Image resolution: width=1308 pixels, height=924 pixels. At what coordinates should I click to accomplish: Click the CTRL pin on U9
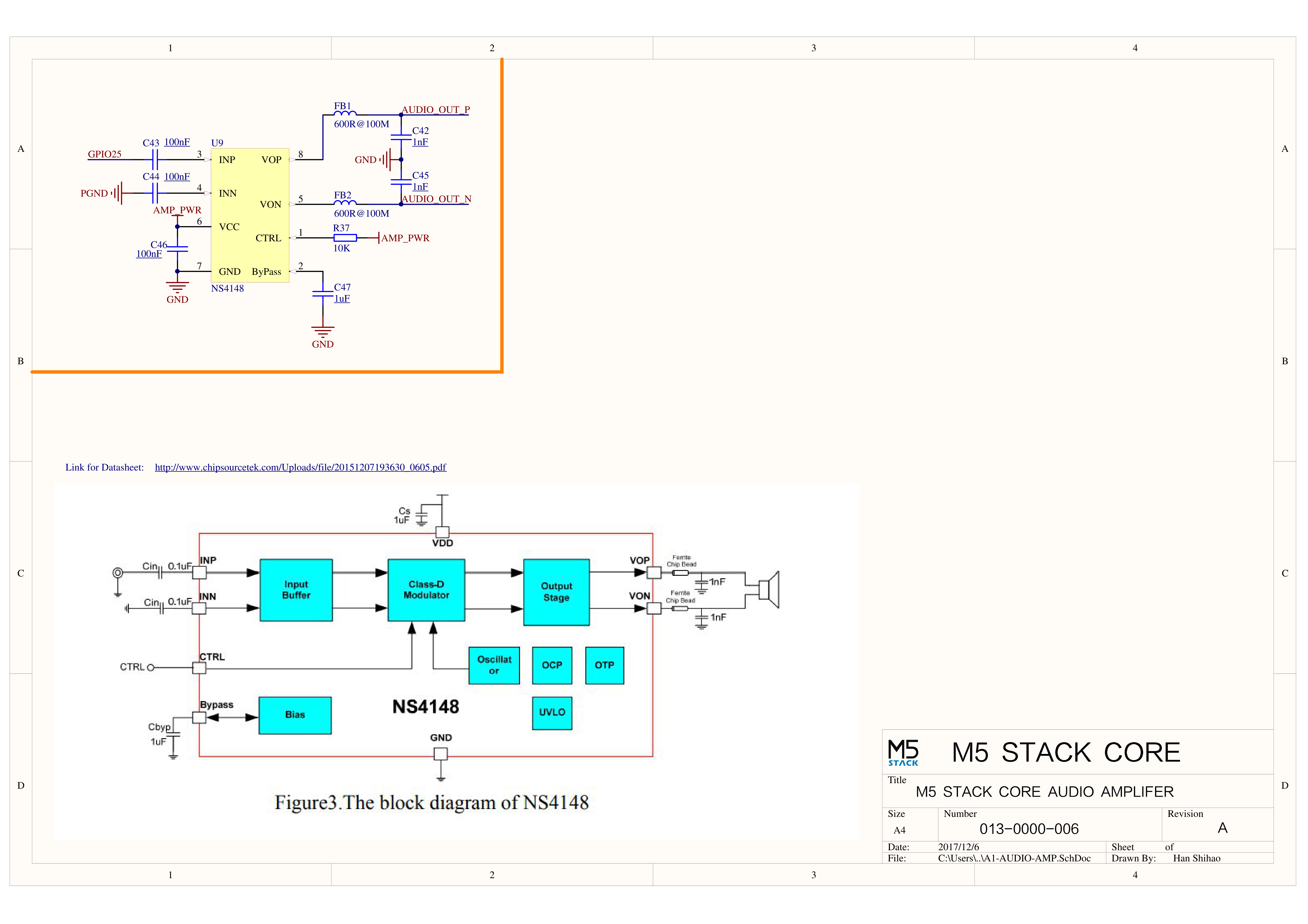coord(268,238)
